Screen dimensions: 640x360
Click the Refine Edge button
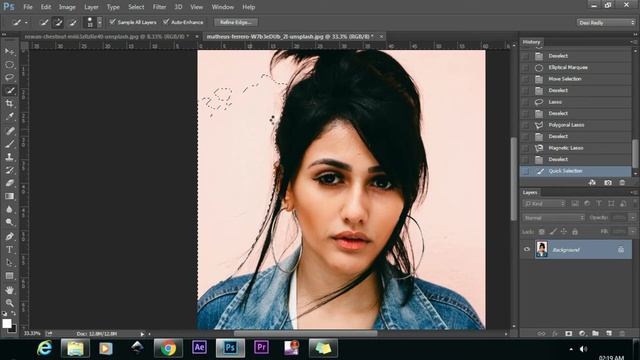pyautogui.click(x=236, y=22)
